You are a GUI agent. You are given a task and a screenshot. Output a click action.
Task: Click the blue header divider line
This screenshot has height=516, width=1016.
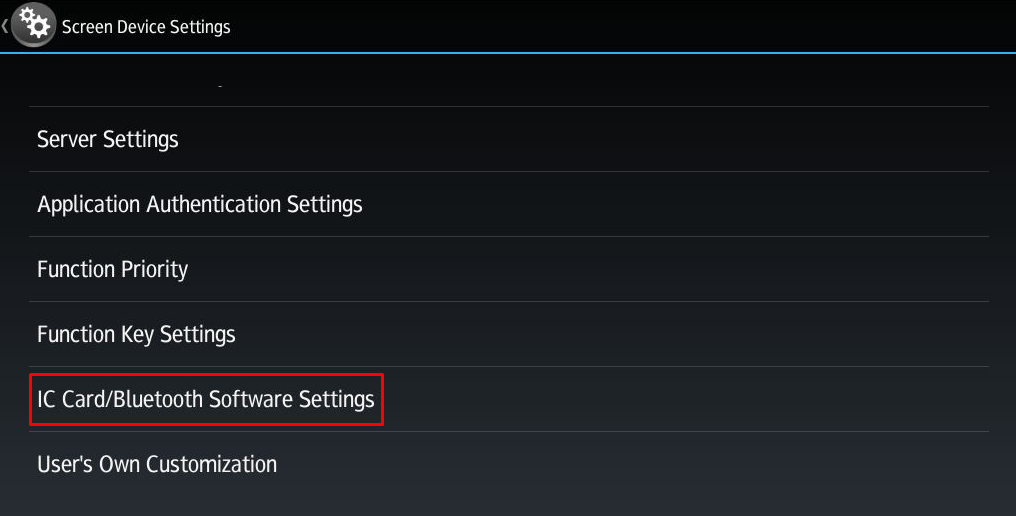tap(508, 52)
